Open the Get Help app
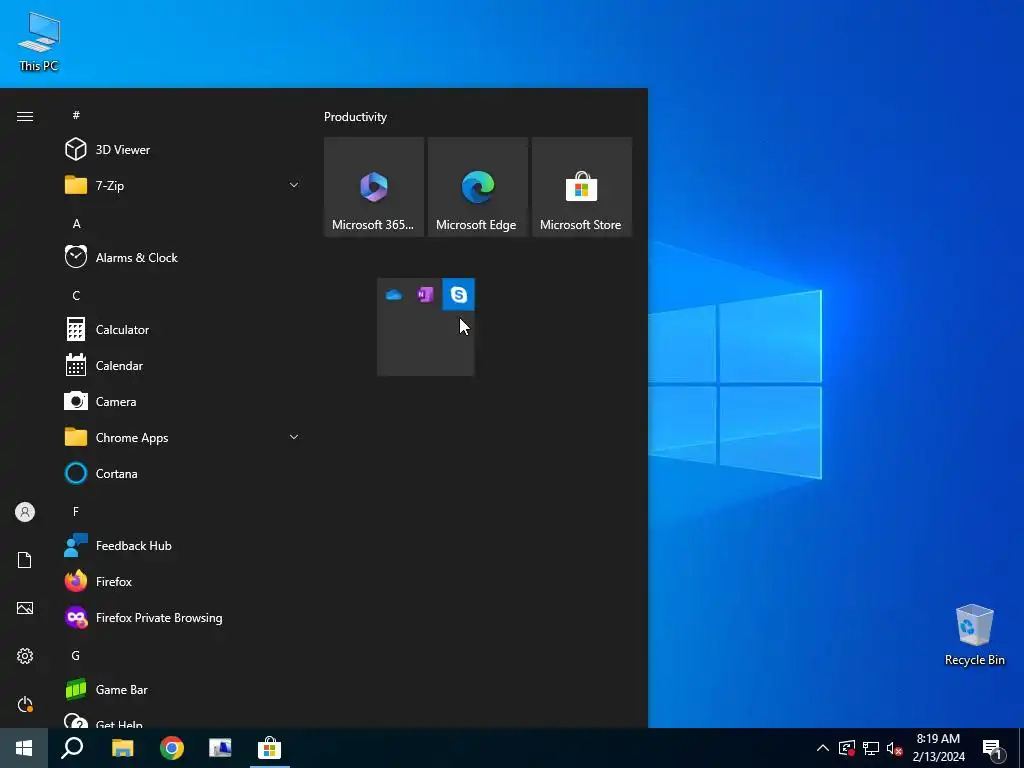The height and width of the screenshot is (768, 1024). coord(182,720)
